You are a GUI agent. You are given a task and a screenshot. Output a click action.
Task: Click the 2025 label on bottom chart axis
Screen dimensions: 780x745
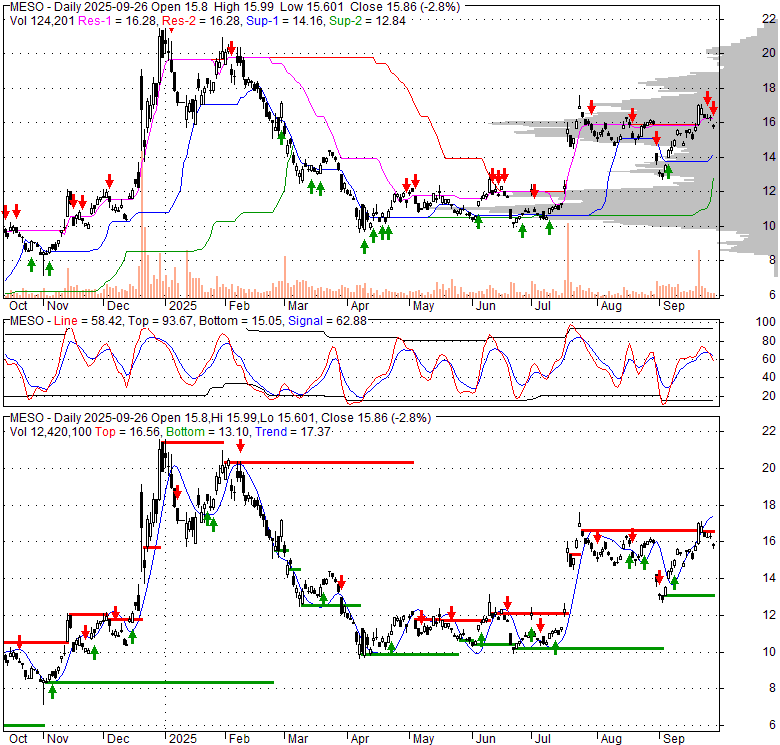[183, 739]
